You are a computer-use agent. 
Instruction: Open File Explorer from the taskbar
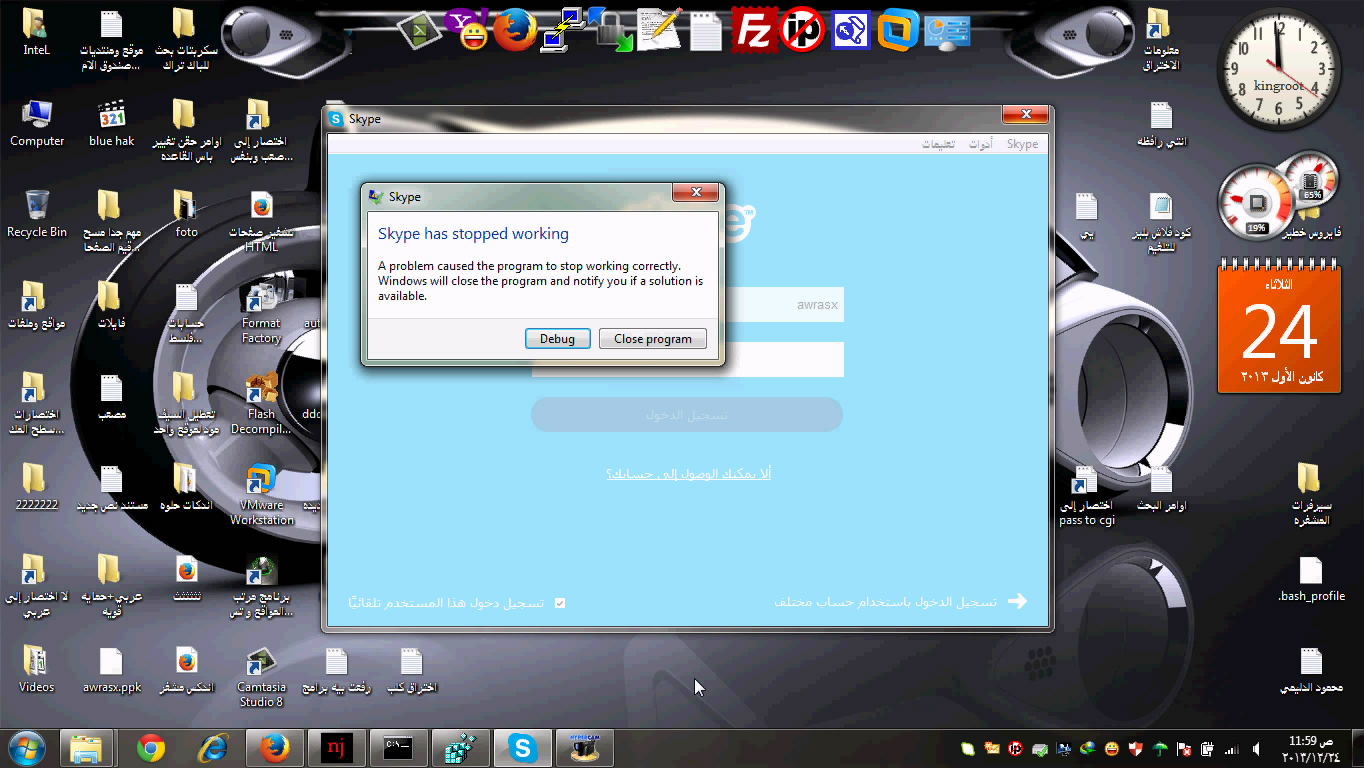87,748
